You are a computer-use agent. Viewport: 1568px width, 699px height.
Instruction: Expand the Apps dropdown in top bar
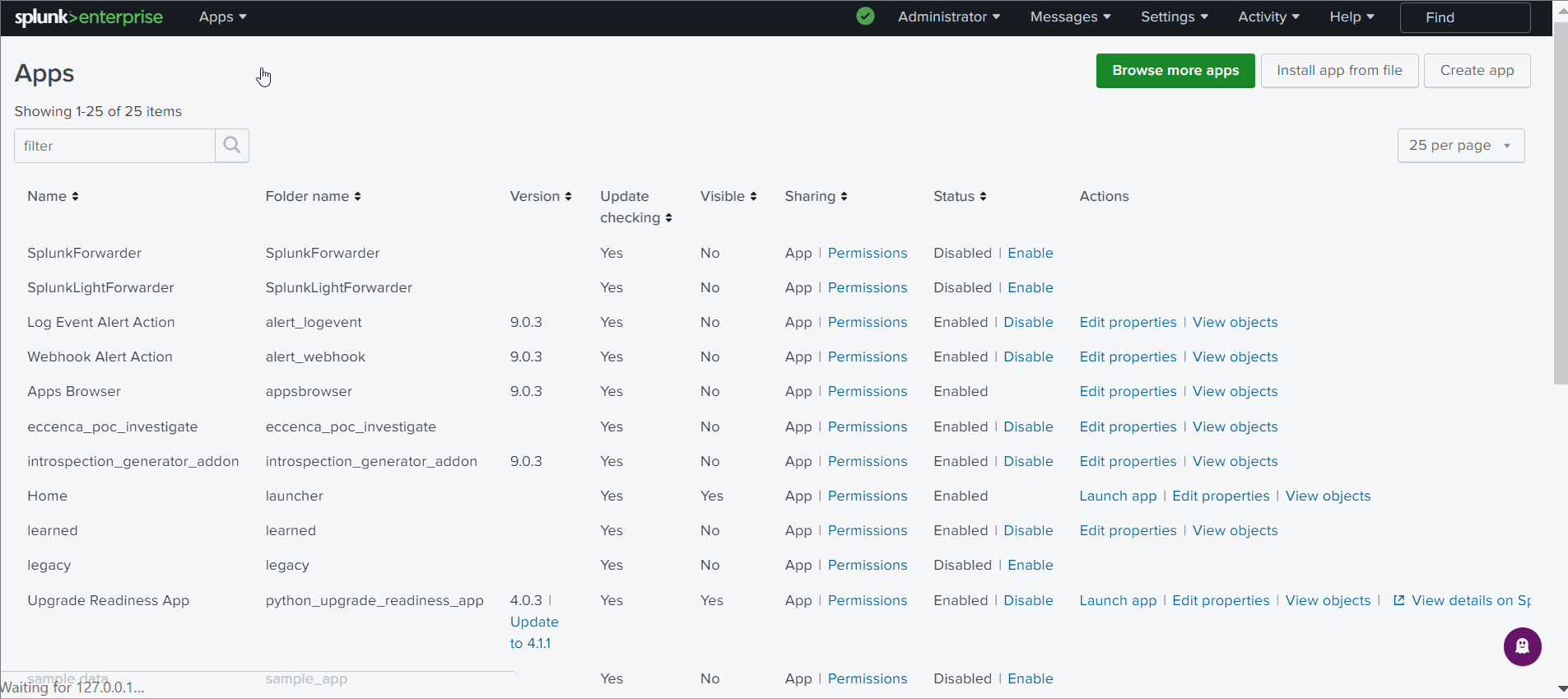pos(222,17)
